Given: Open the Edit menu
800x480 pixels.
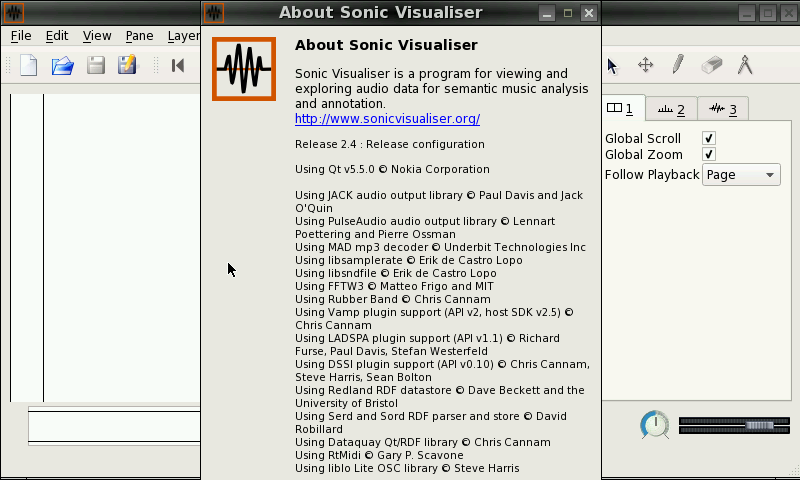Looking at the screenshot, I should 57,36.
